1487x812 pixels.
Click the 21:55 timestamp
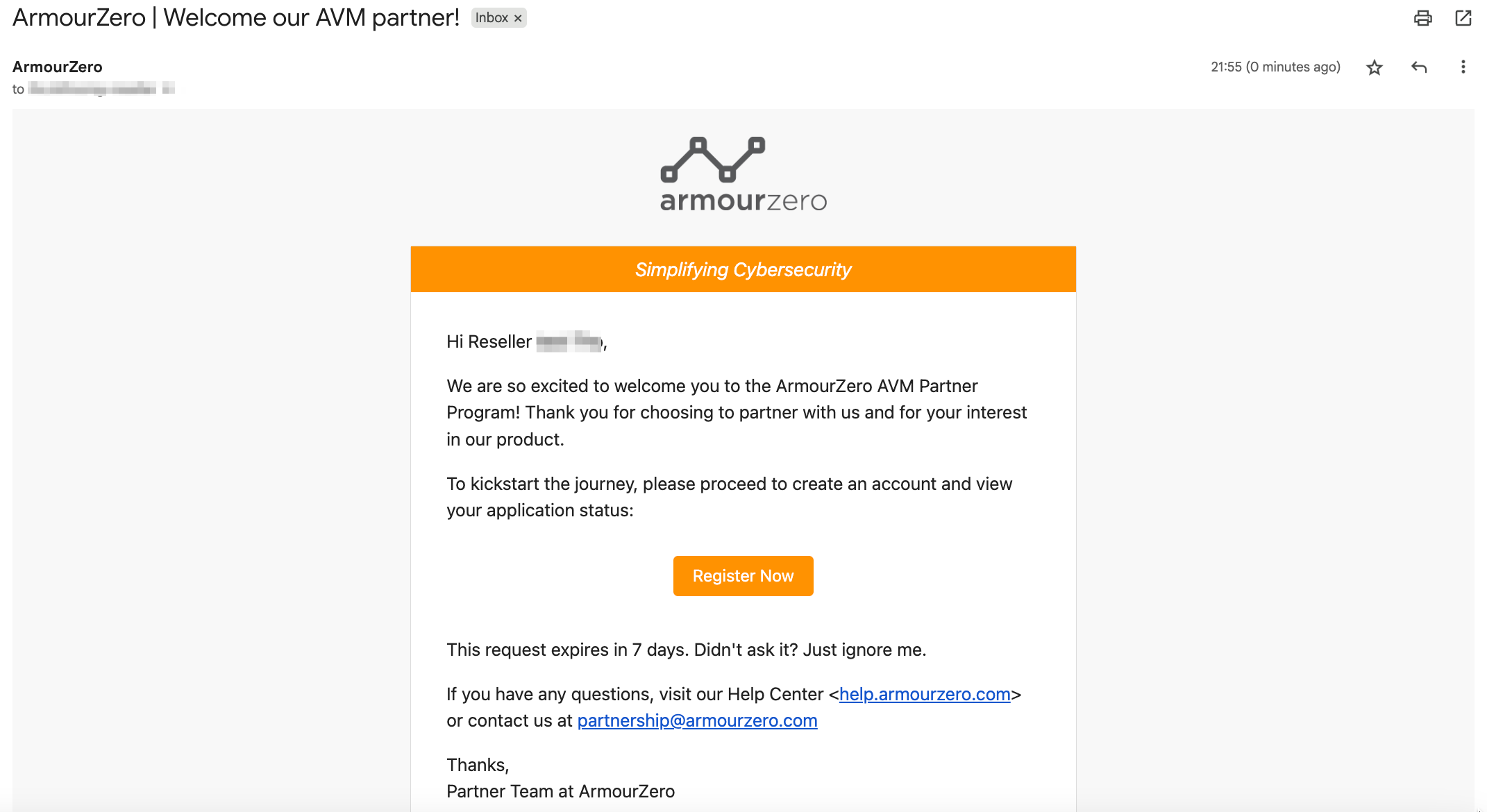point(1275,67)
